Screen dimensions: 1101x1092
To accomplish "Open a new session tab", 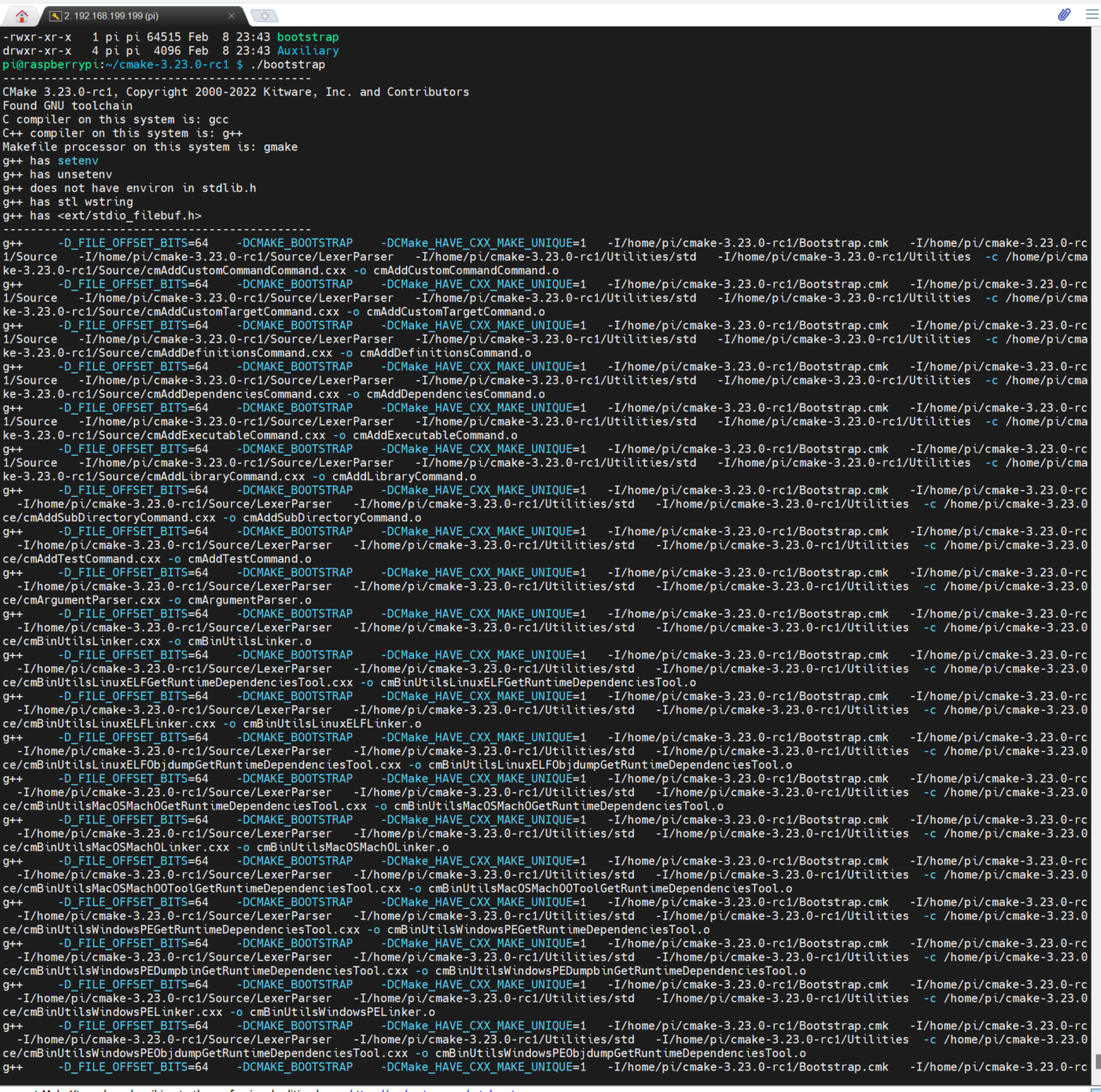I will (x=265, y=15).
